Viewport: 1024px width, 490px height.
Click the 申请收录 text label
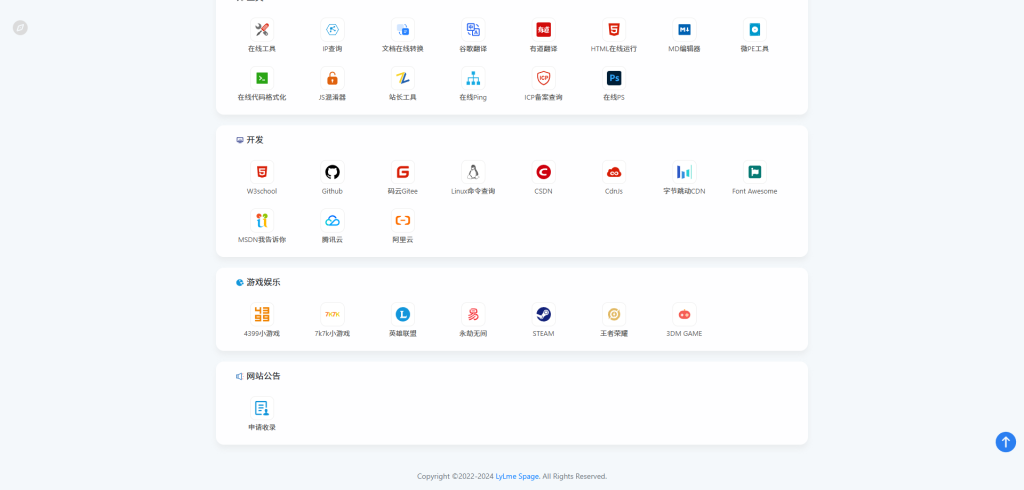[x=262, y=427]
